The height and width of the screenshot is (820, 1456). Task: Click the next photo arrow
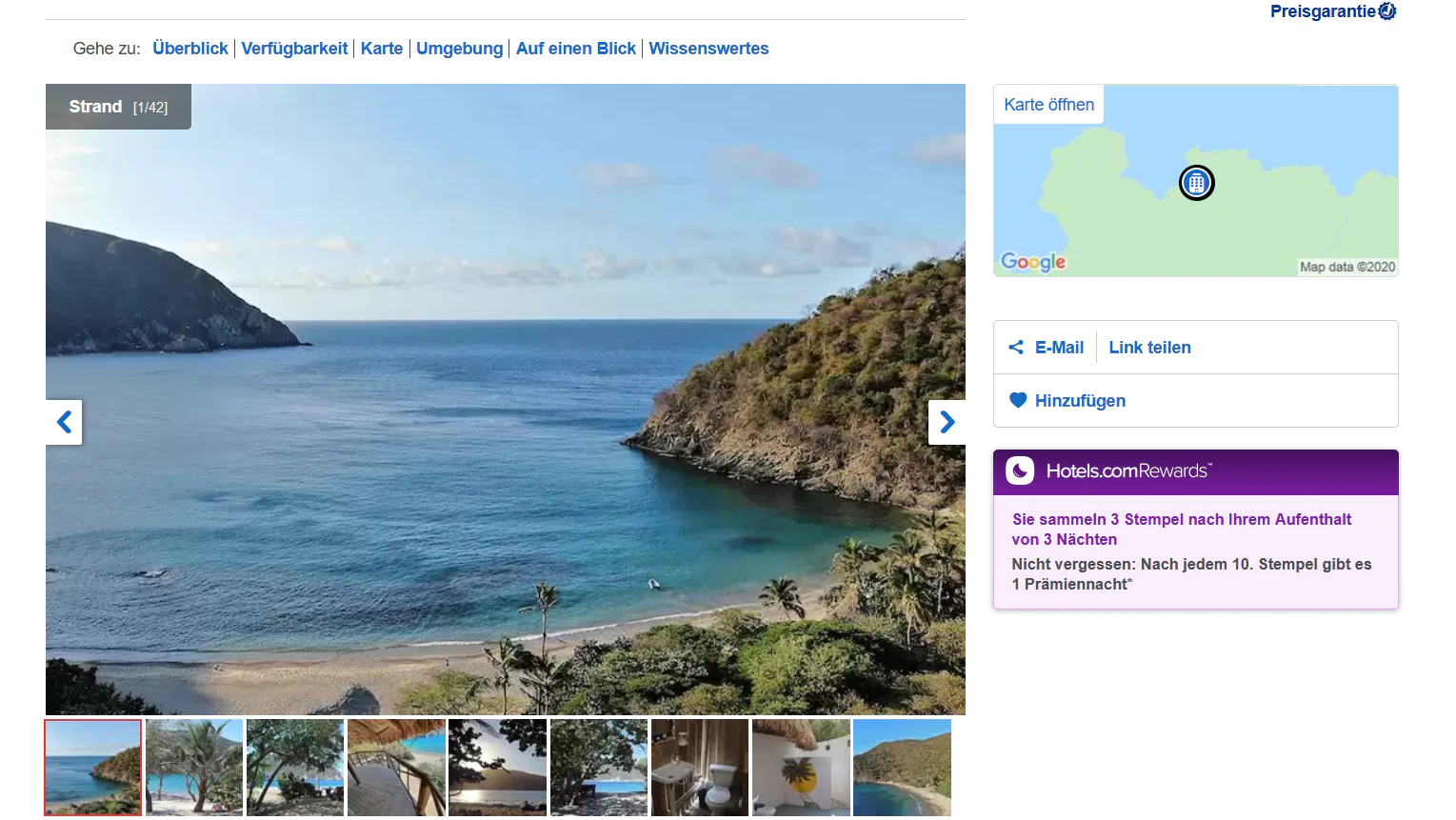tap(947, 422)
